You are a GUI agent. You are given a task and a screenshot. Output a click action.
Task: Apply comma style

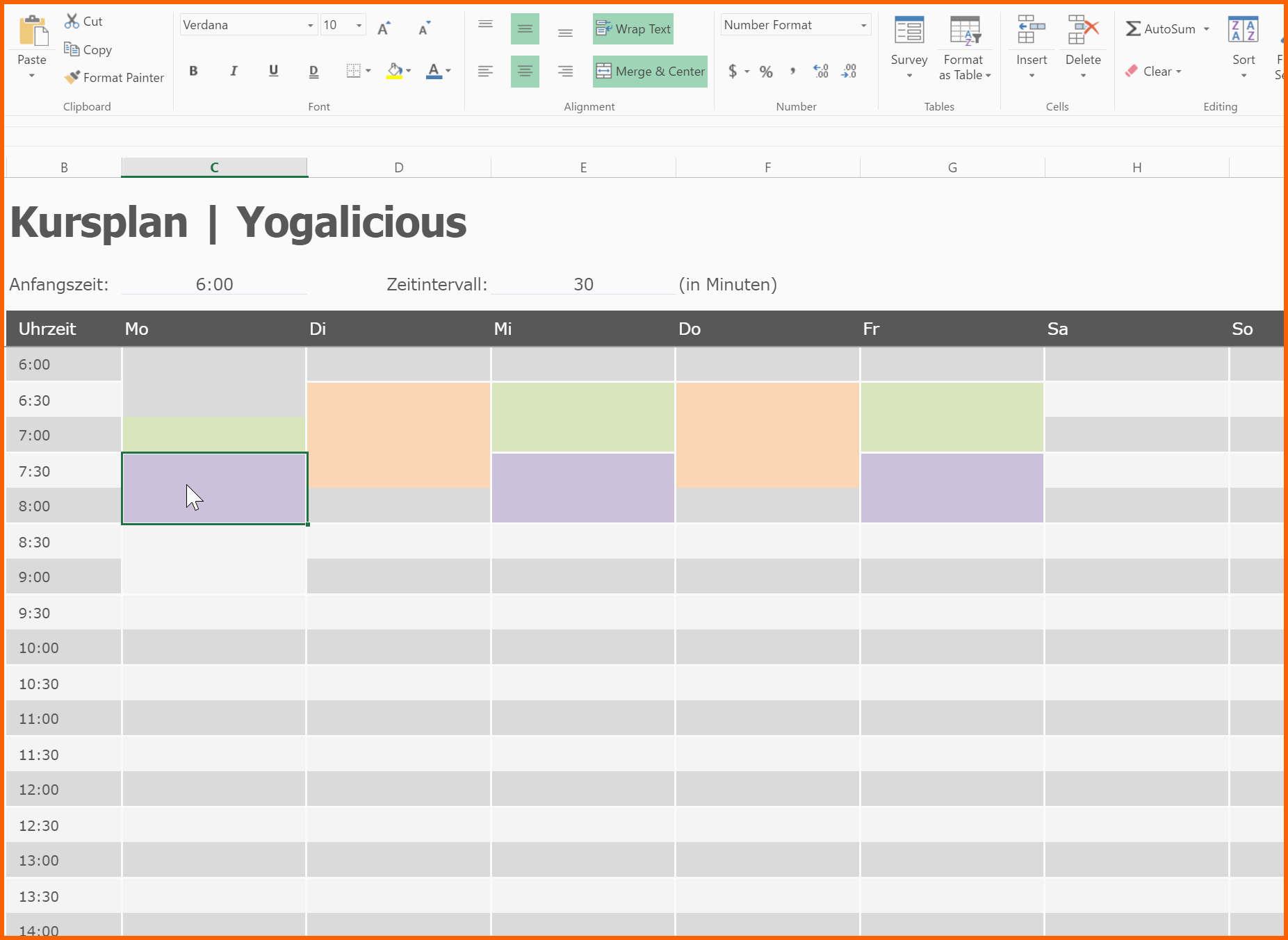click(x=792, y=71)
